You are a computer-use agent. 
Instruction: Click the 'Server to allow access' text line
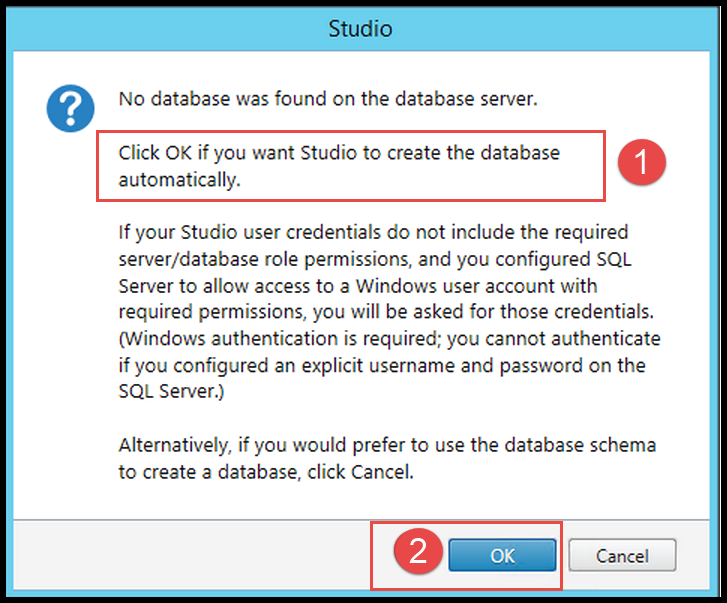pyautogui.click(x=357, y=286)
